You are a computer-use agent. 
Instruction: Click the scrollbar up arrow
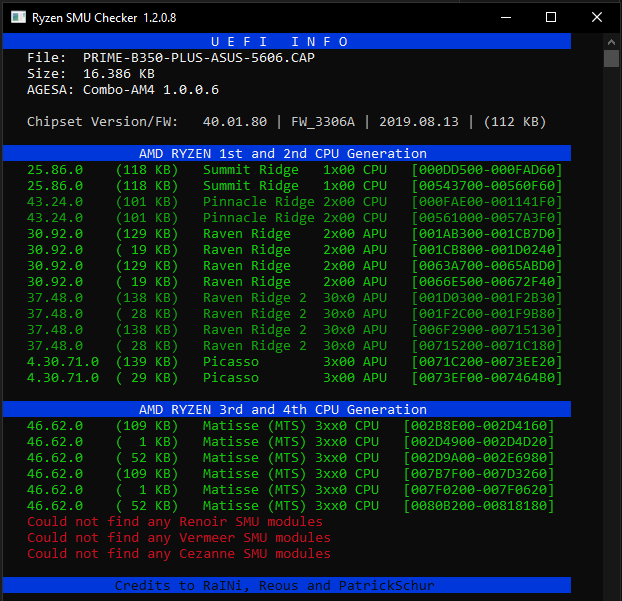tap(611, 42)
